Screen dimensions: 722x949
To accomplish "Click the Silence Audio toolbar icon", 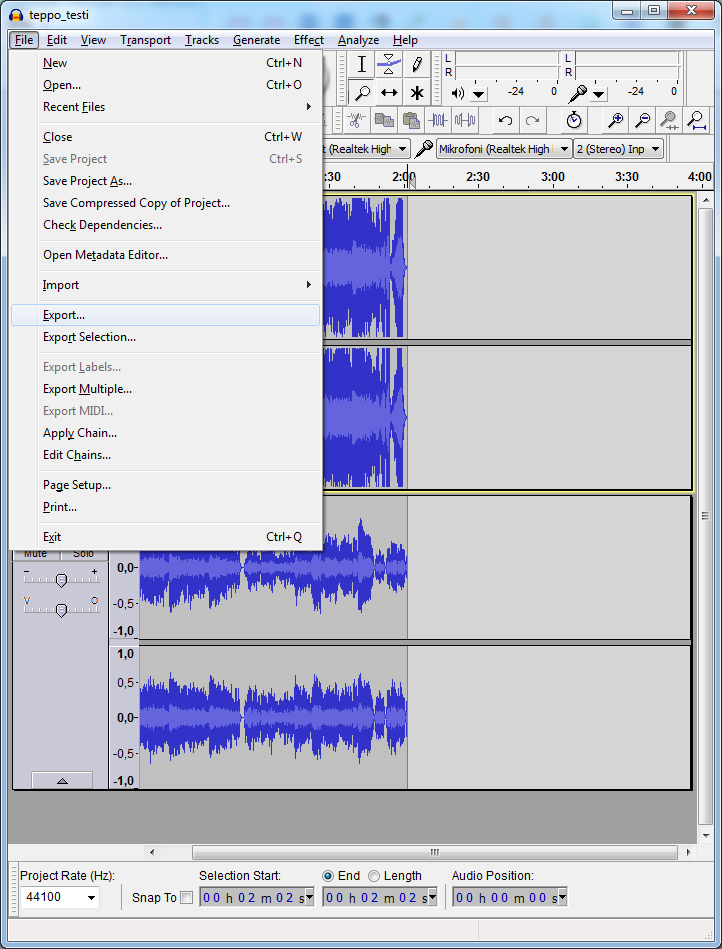I will click(465, 121).
